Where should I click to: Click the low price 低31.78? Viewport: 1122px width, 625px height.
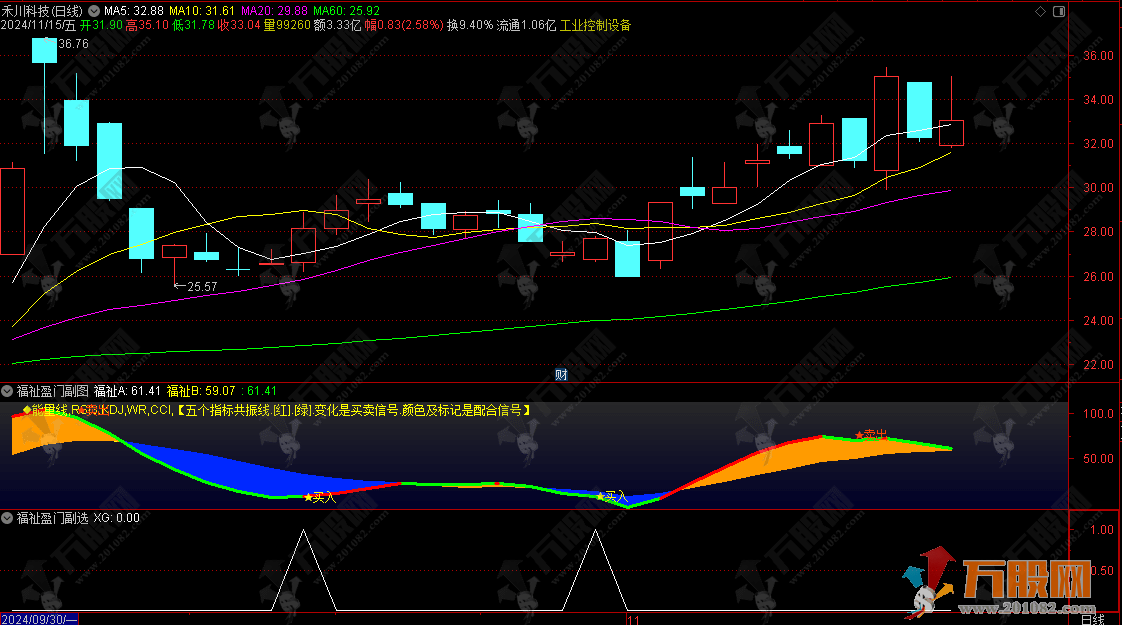coord(193,25)
